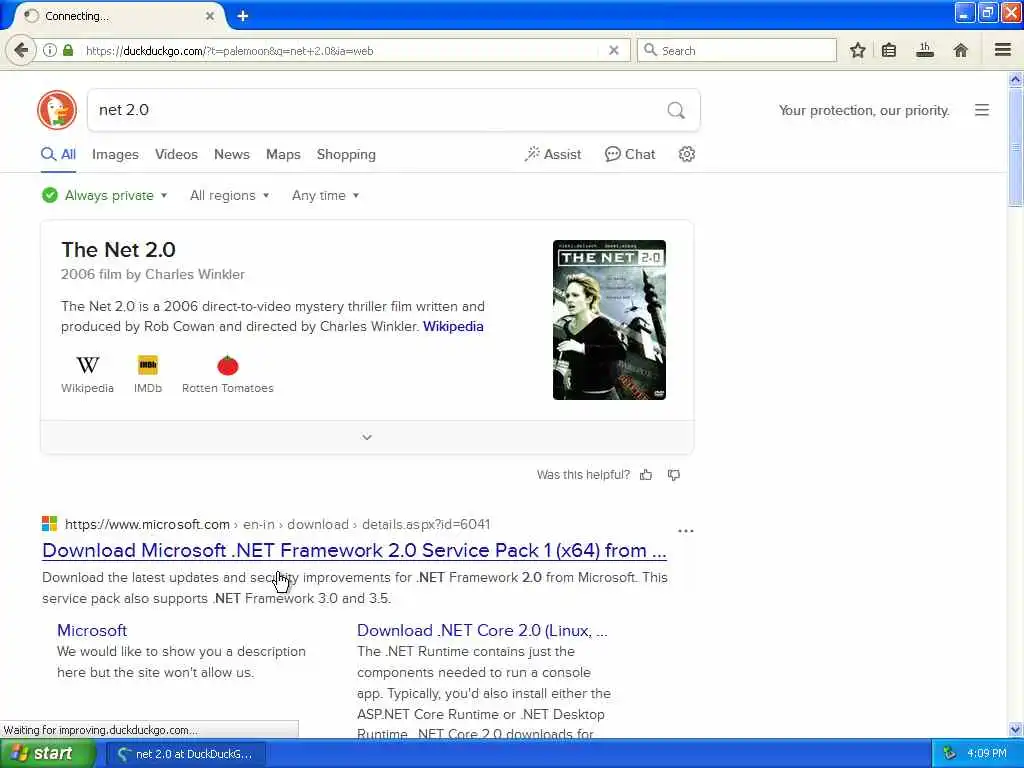1024x768 pixels.
Task: Open the All regions dropdown
Action: pyautogui.click(x=229, y=195)
